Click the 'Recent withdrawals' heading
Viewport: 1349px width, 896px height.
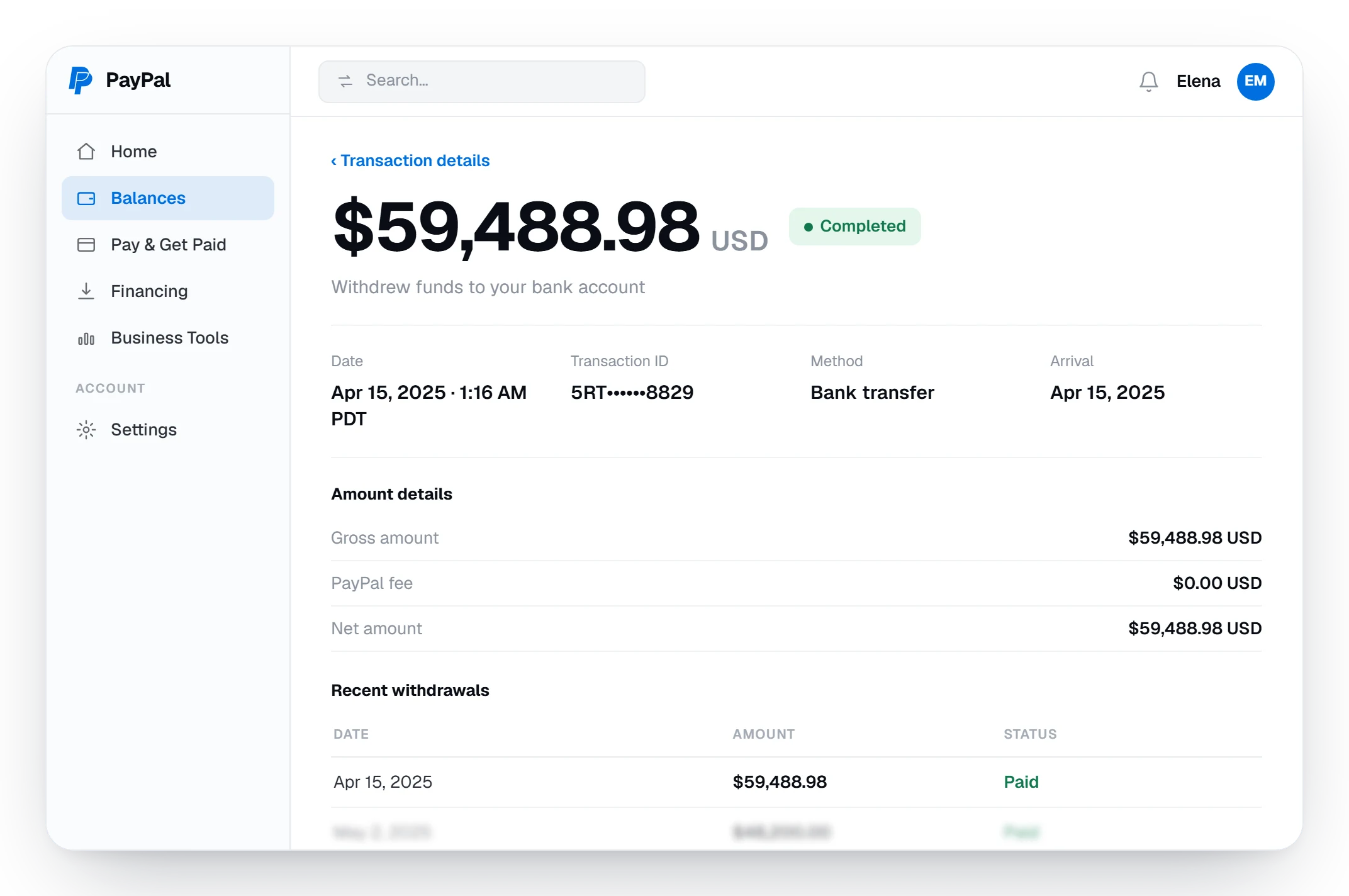410,691
